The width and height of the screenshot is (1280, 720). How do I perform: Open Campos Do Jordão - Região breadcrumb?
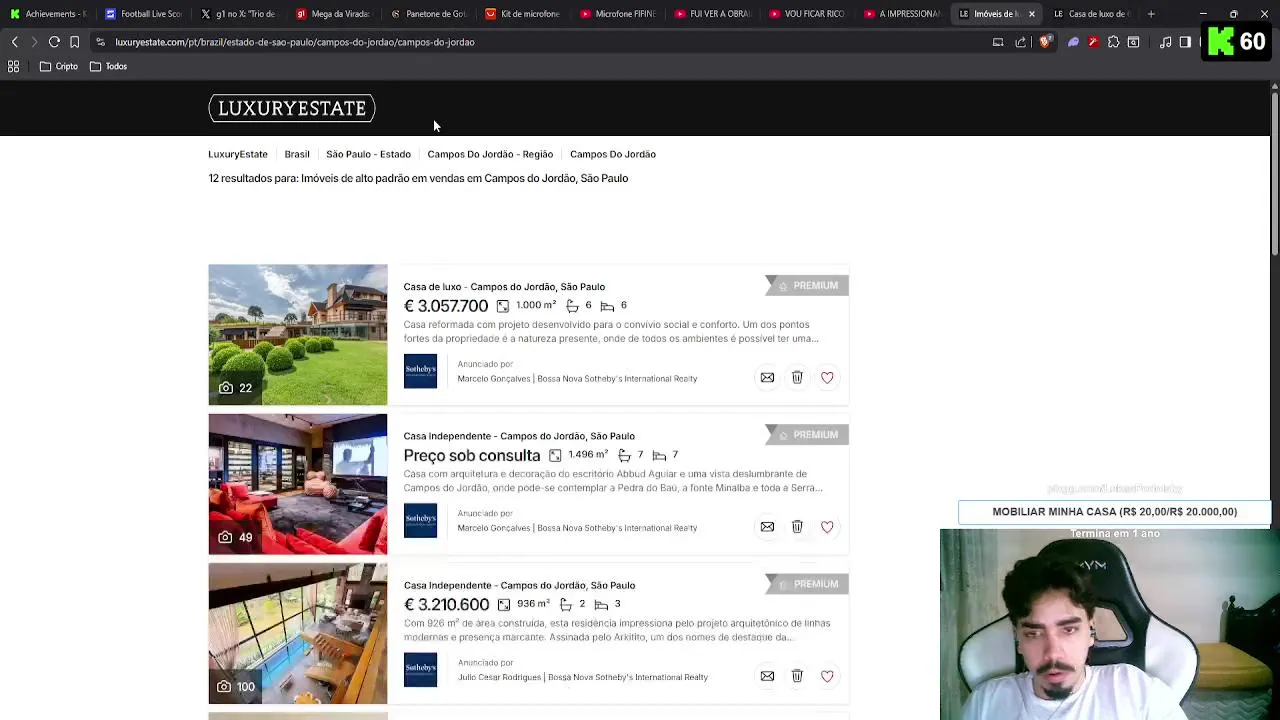(490, 154)
